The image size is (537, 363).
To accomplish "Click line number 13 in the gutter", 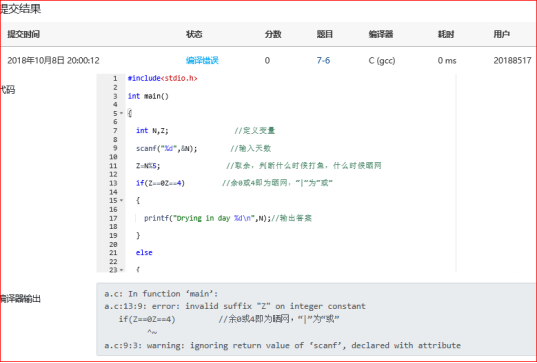I will pyautogui.click(x=113, y=183).
